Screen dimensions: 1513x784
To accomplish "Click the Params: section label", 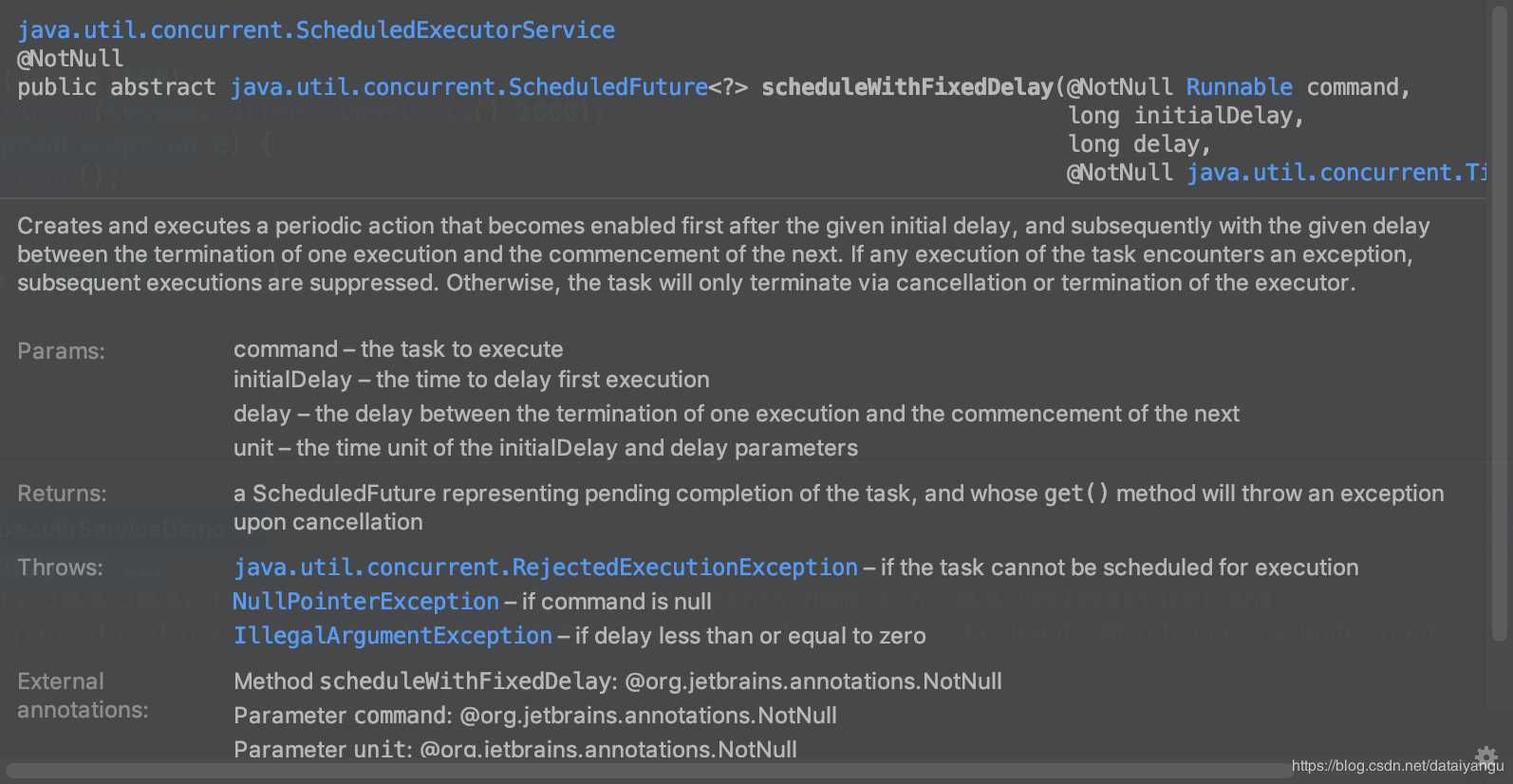I will (61, 351).
